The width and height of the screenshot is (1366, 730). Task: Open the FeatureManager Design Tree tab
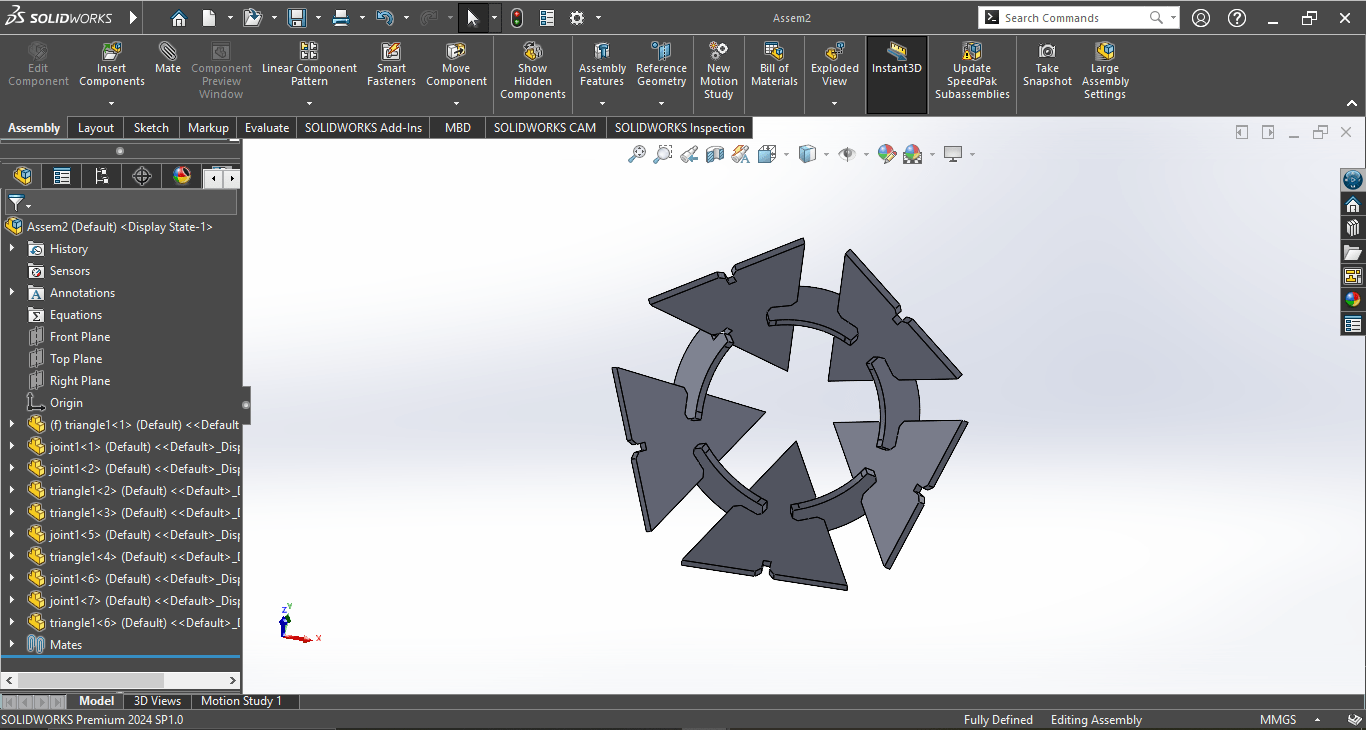point(22,176)
